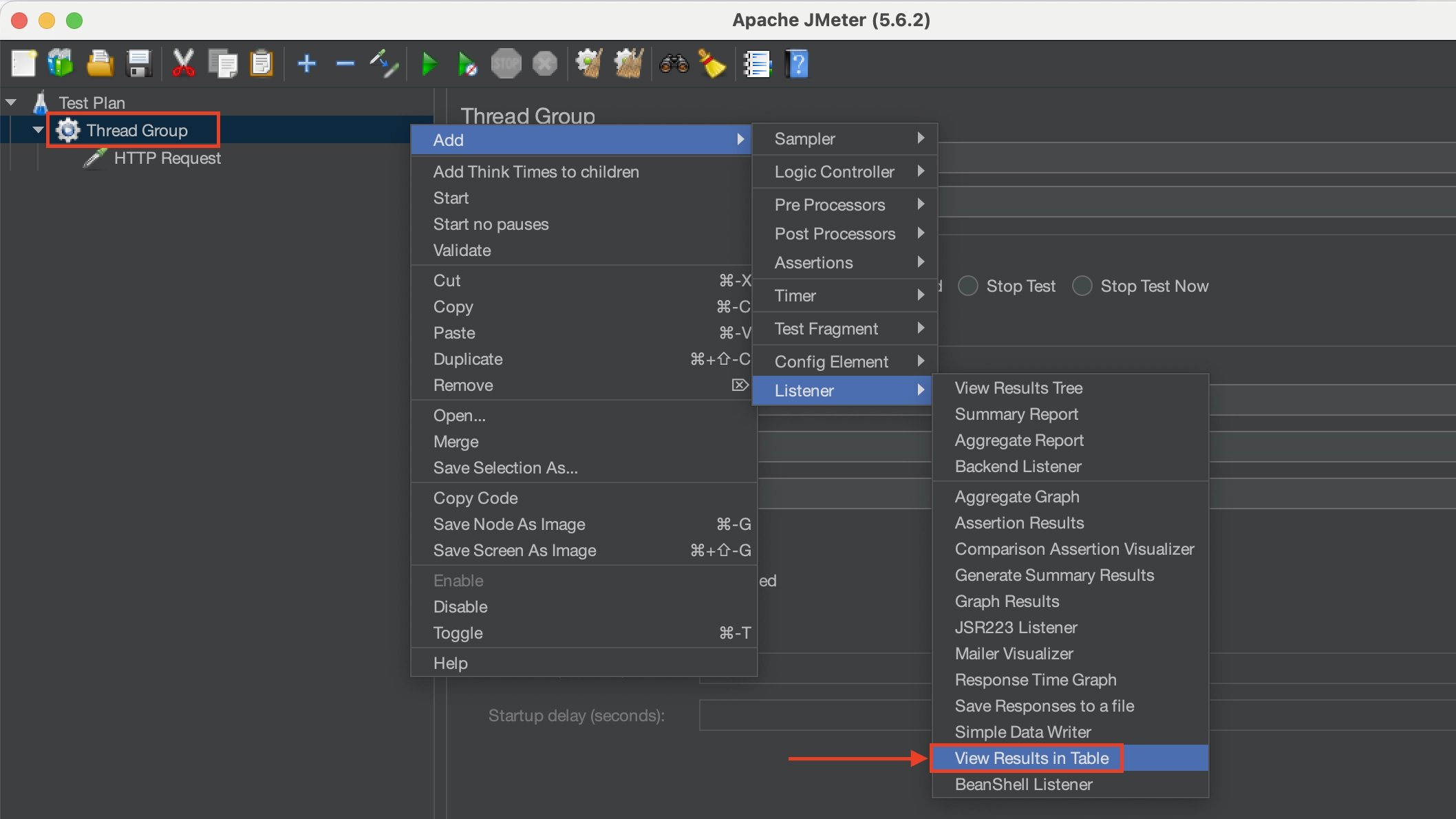Click Validate in the context menu
The height and width of the screenshot is (819, 1456).
(x=462, y=251)
